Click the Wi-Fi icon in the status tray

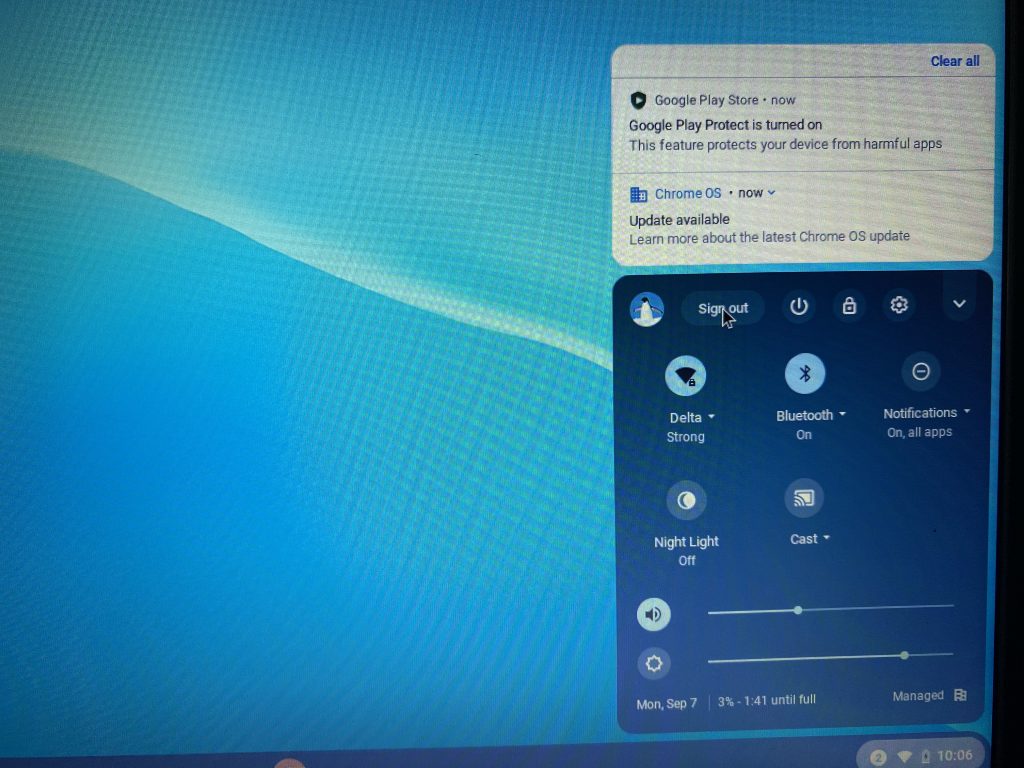click(x=904, y=757)
